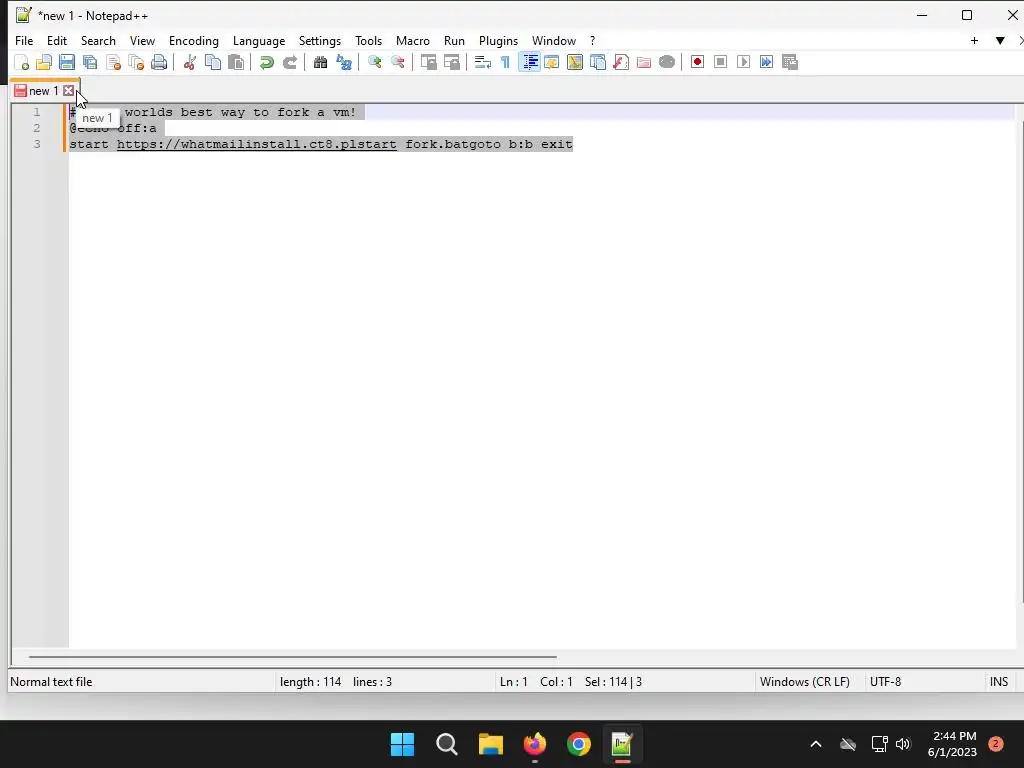
Task: Toggle synchronize horizontal scrolling icon
Action: click(x=451, y=62)
